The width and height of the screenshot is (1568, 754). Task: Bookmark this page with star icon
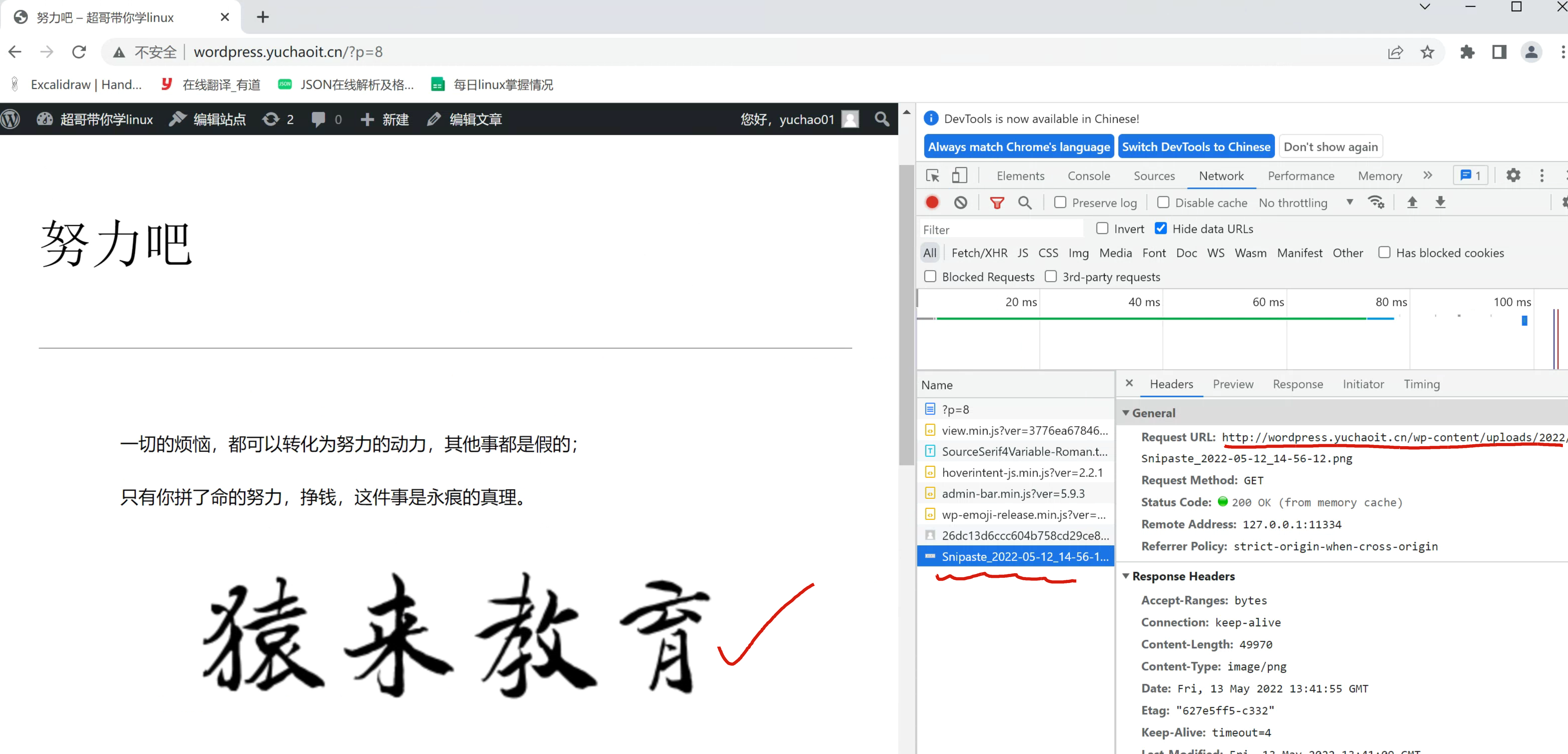pyautogui.click(x=1427, y=52)
